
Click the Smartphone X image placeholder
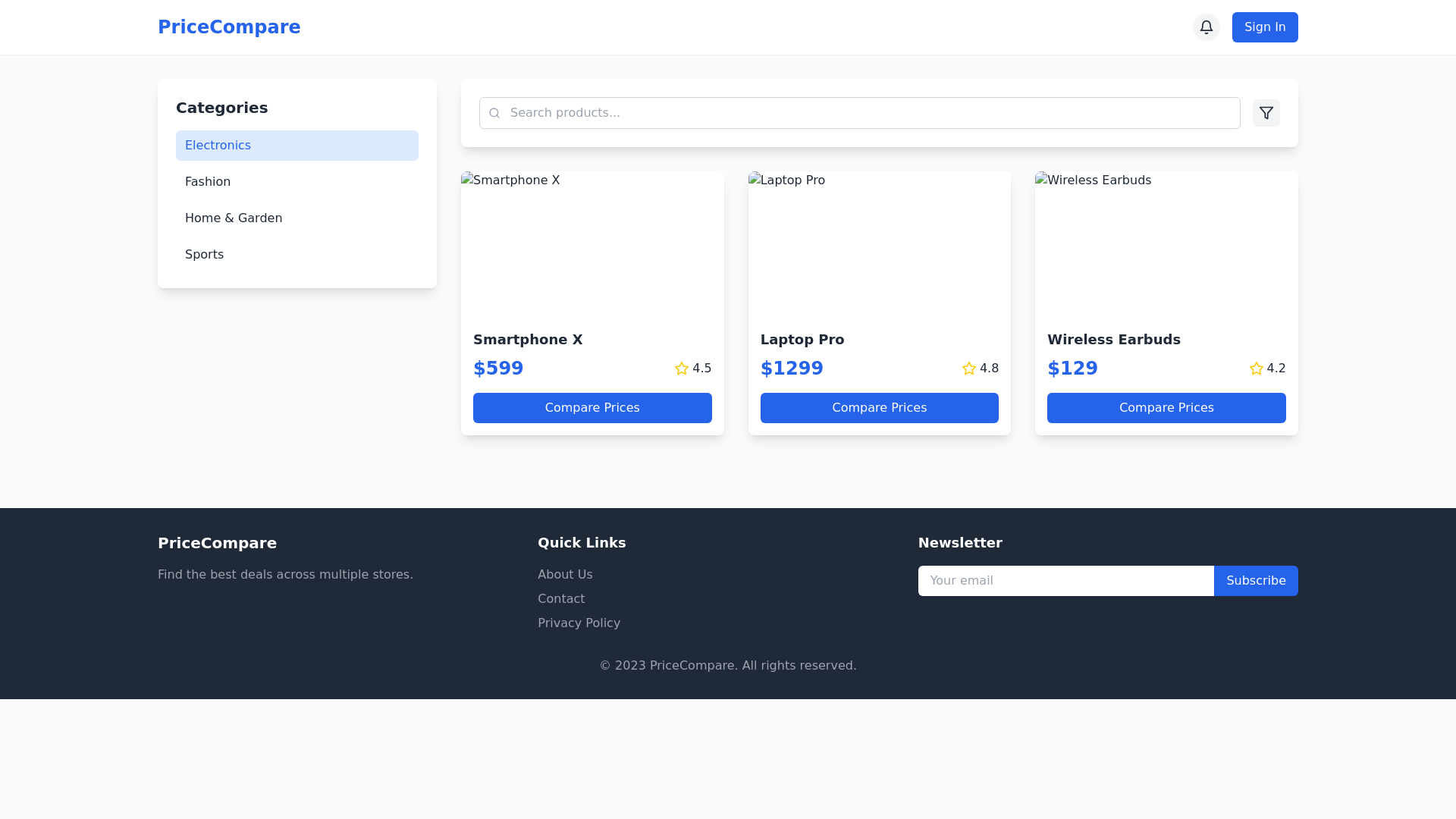click(592, 243)
